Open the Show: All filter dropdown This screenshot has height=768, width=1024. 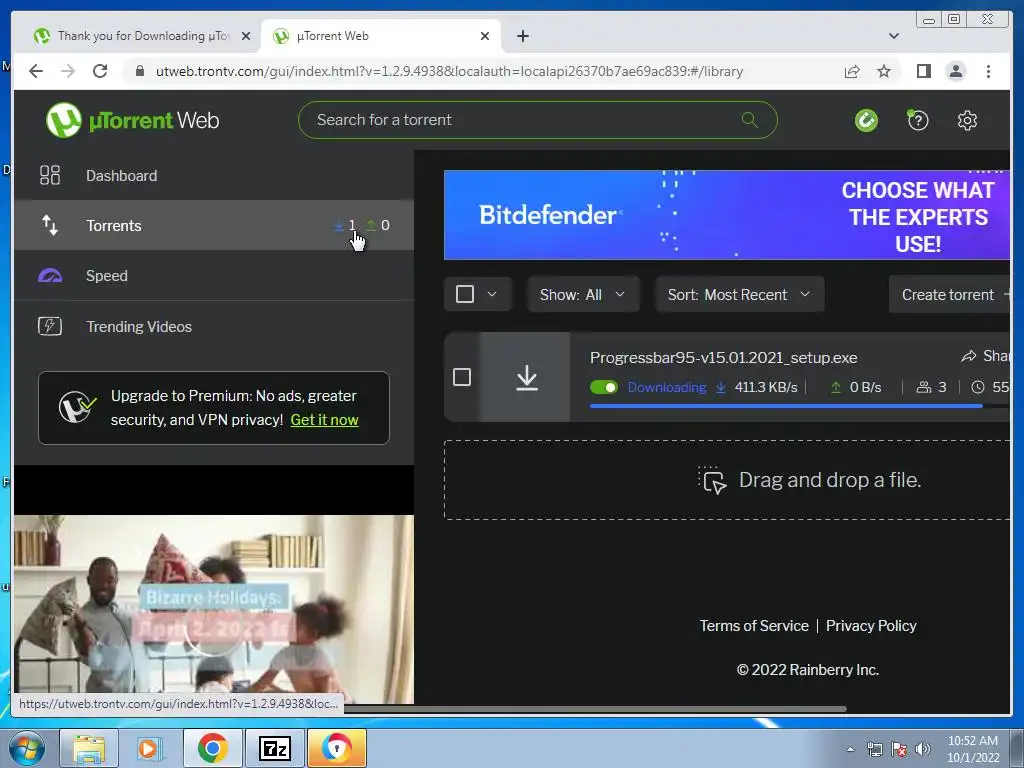[x=583, y=295]
